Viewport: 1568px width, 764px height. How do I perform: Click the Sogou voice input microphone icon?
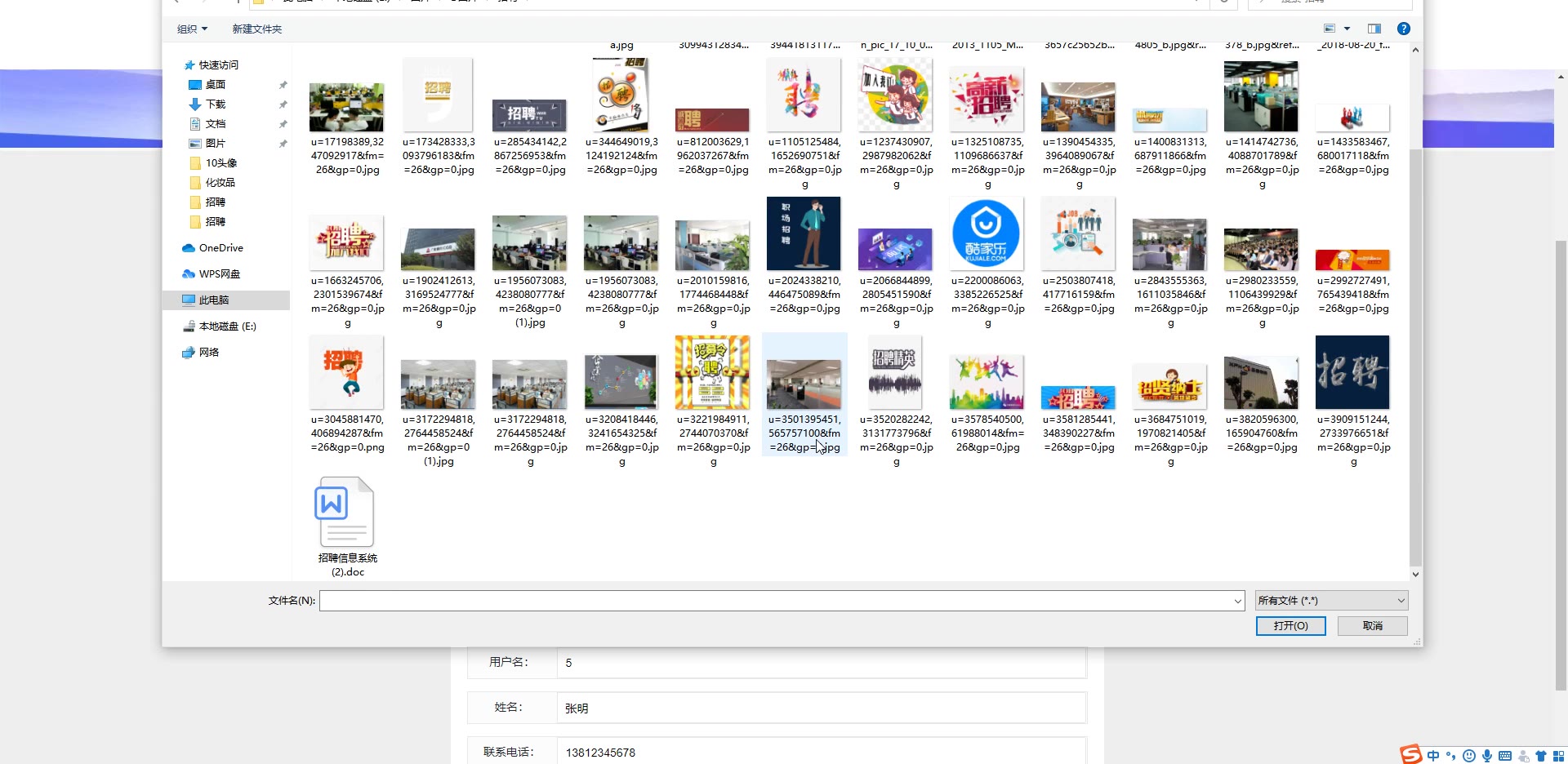tap(1487, 756)
